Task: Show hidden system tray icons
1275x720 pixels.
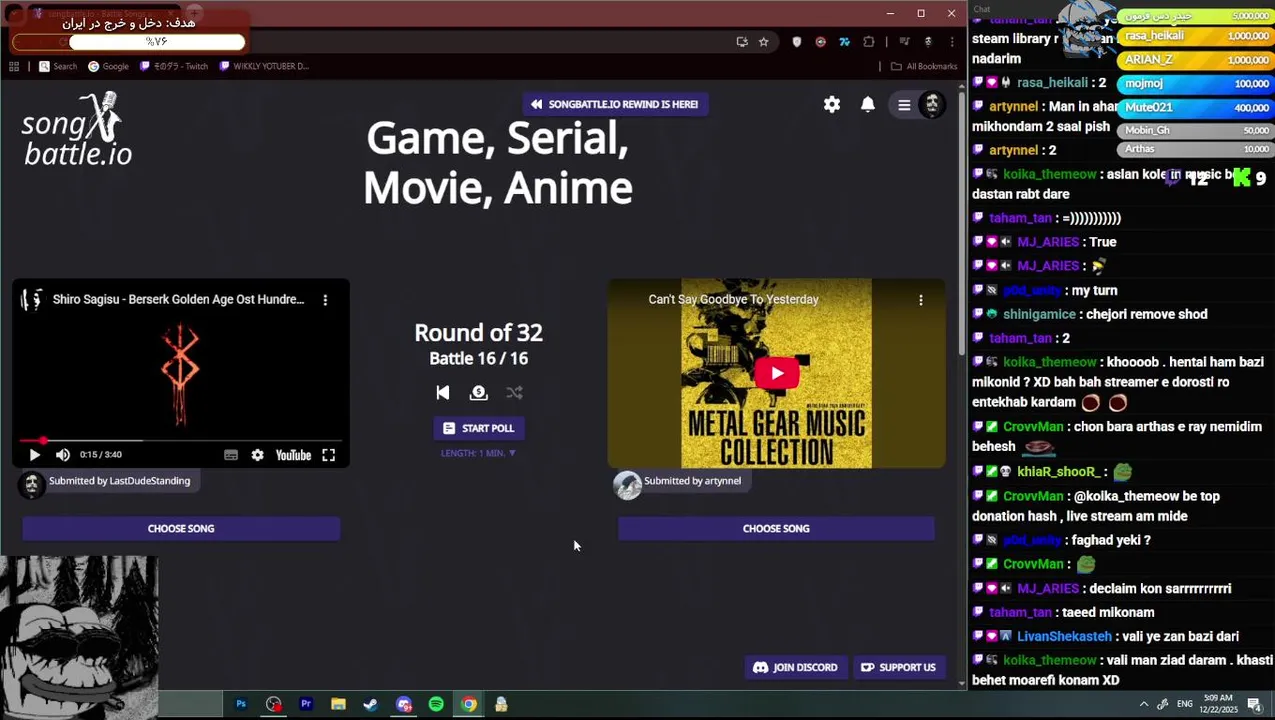Action: [x=1144, y=704]
